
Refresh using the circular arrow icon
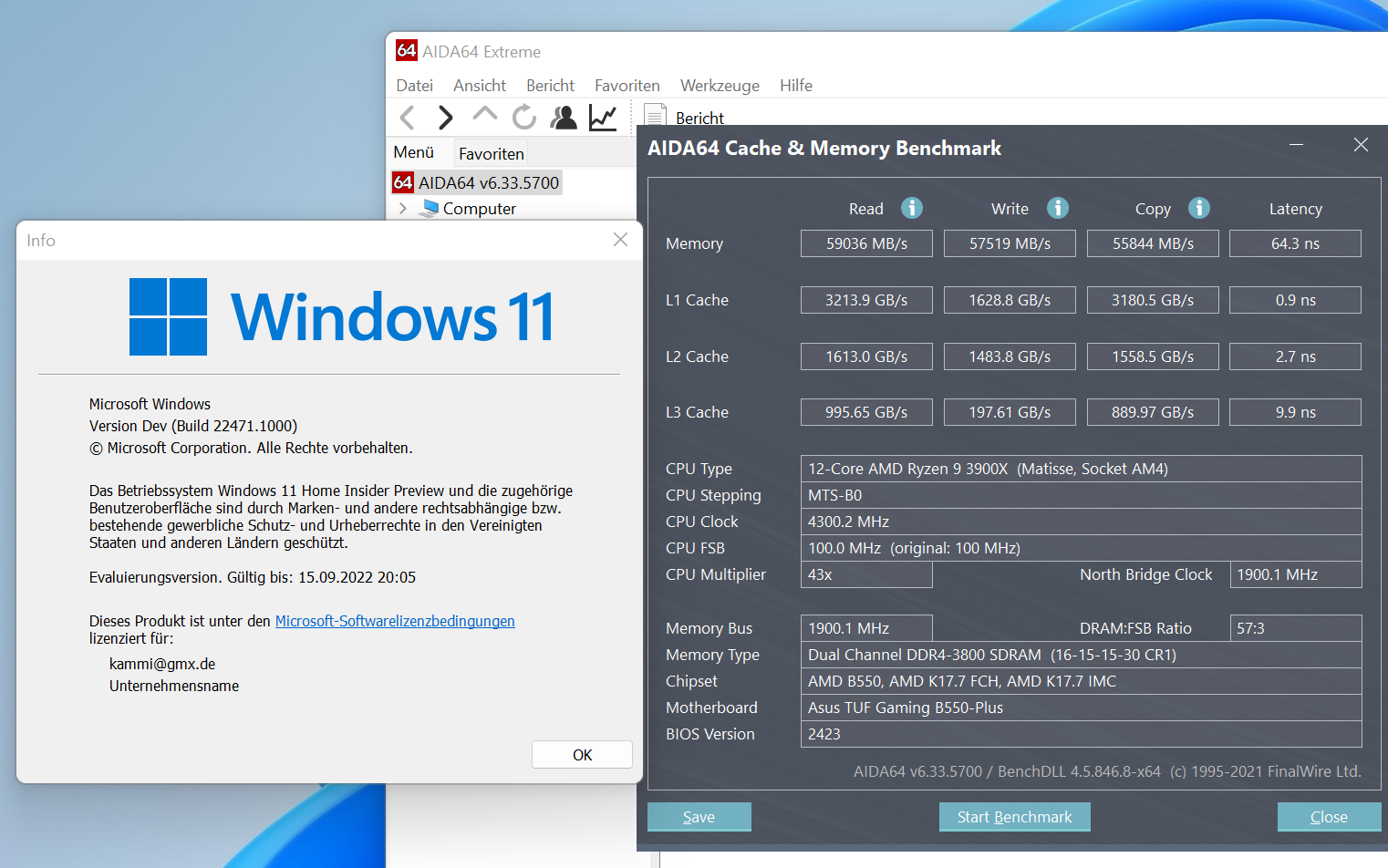click(524, 117)
